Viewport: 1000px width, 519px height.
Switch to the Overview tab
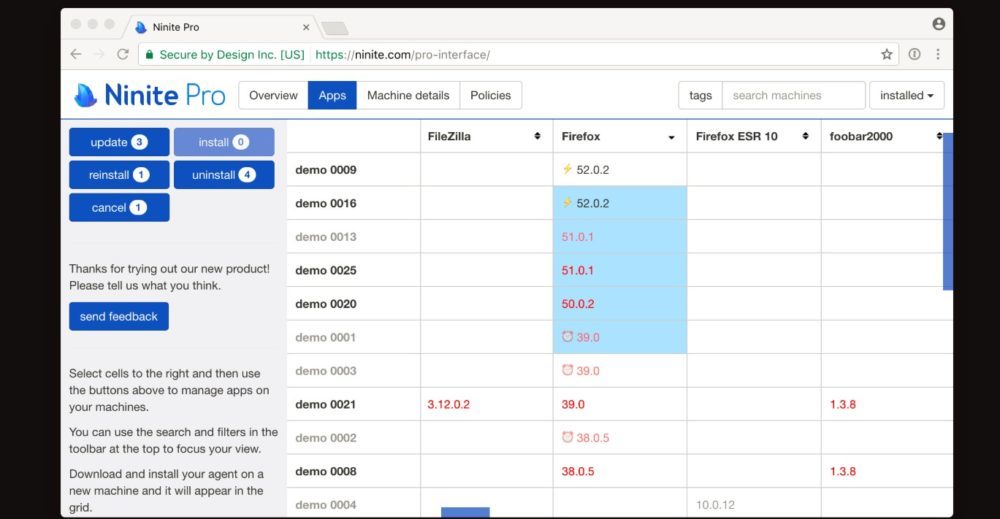[273, 95]
